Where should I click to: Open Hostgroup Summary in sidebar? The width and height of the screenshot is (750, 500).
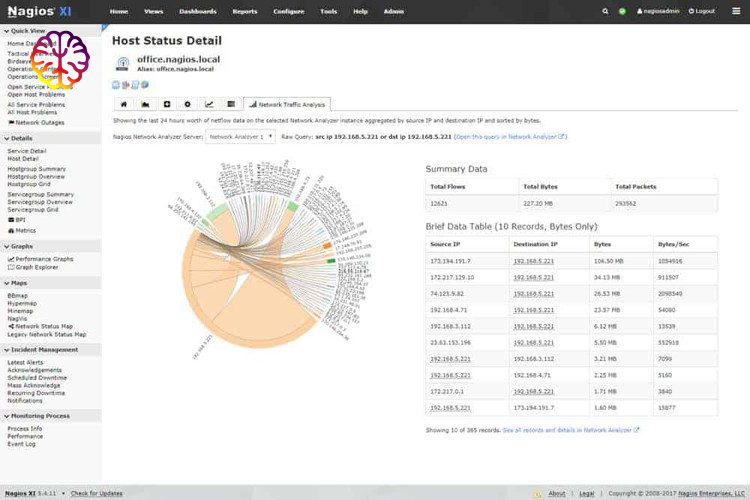click(36, 169)
